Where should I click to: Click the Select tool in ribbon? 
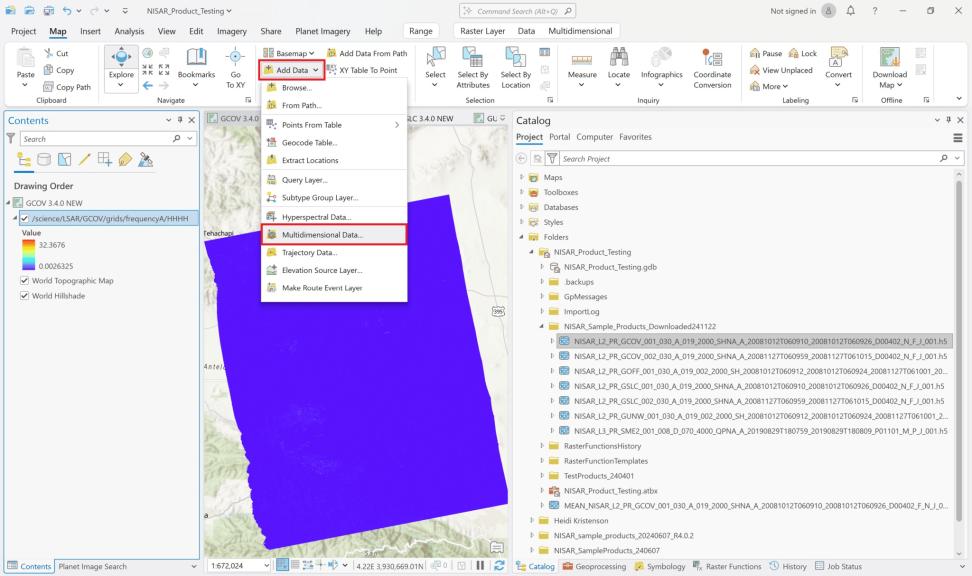435,68
